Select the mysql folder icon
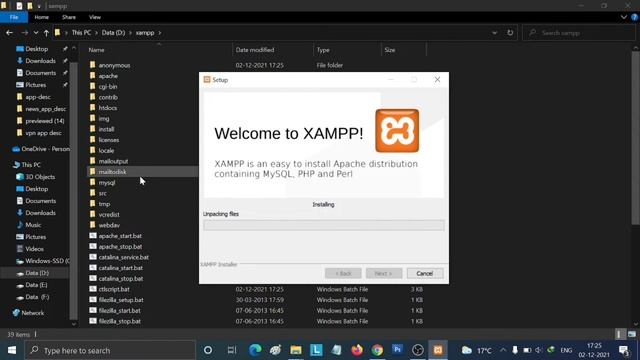Image resolution: width=640 pixels, height=360 pixels. [x=93, y=182]
